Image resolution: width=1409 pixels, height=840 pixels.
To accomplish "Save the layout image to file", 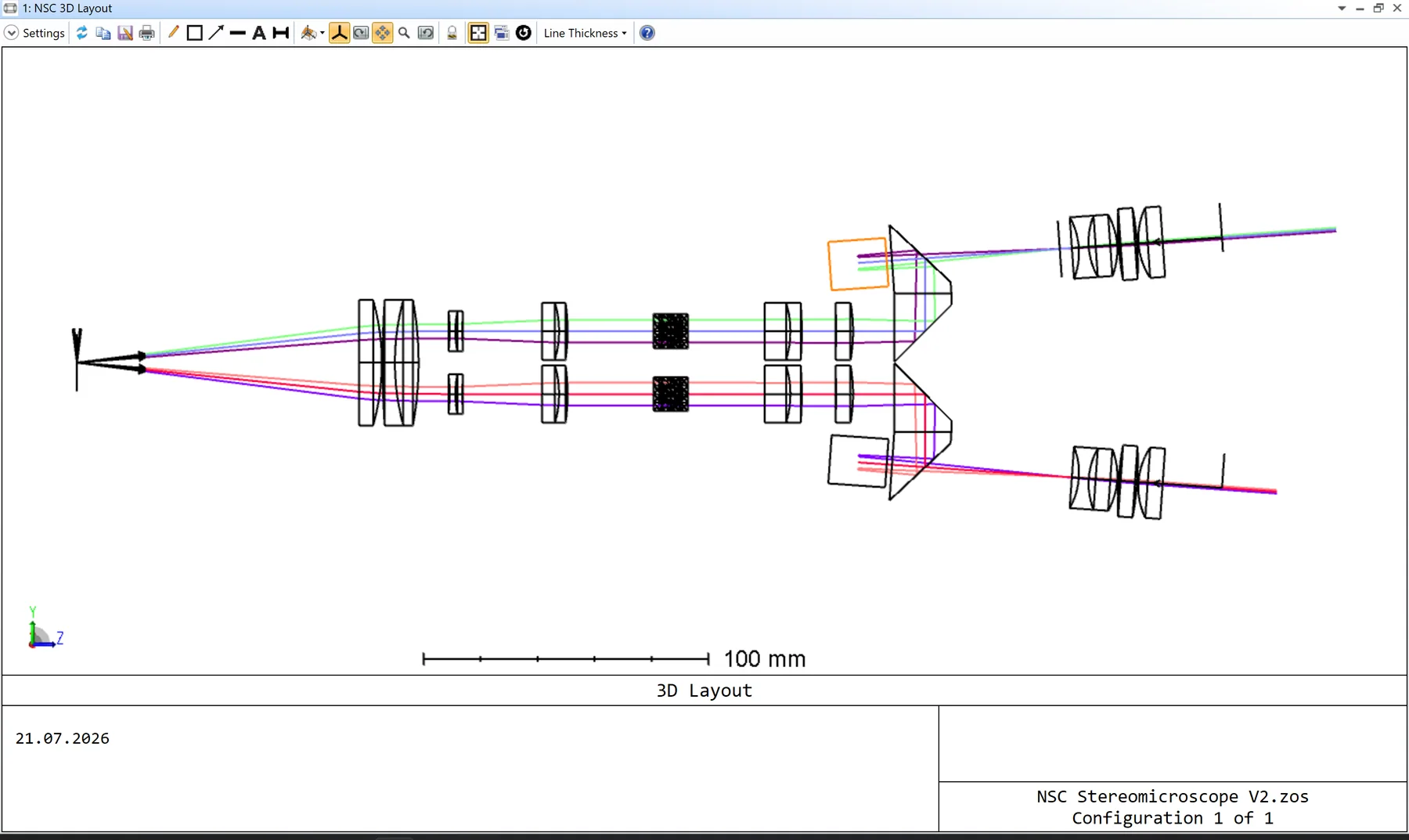I will point(125,33).
